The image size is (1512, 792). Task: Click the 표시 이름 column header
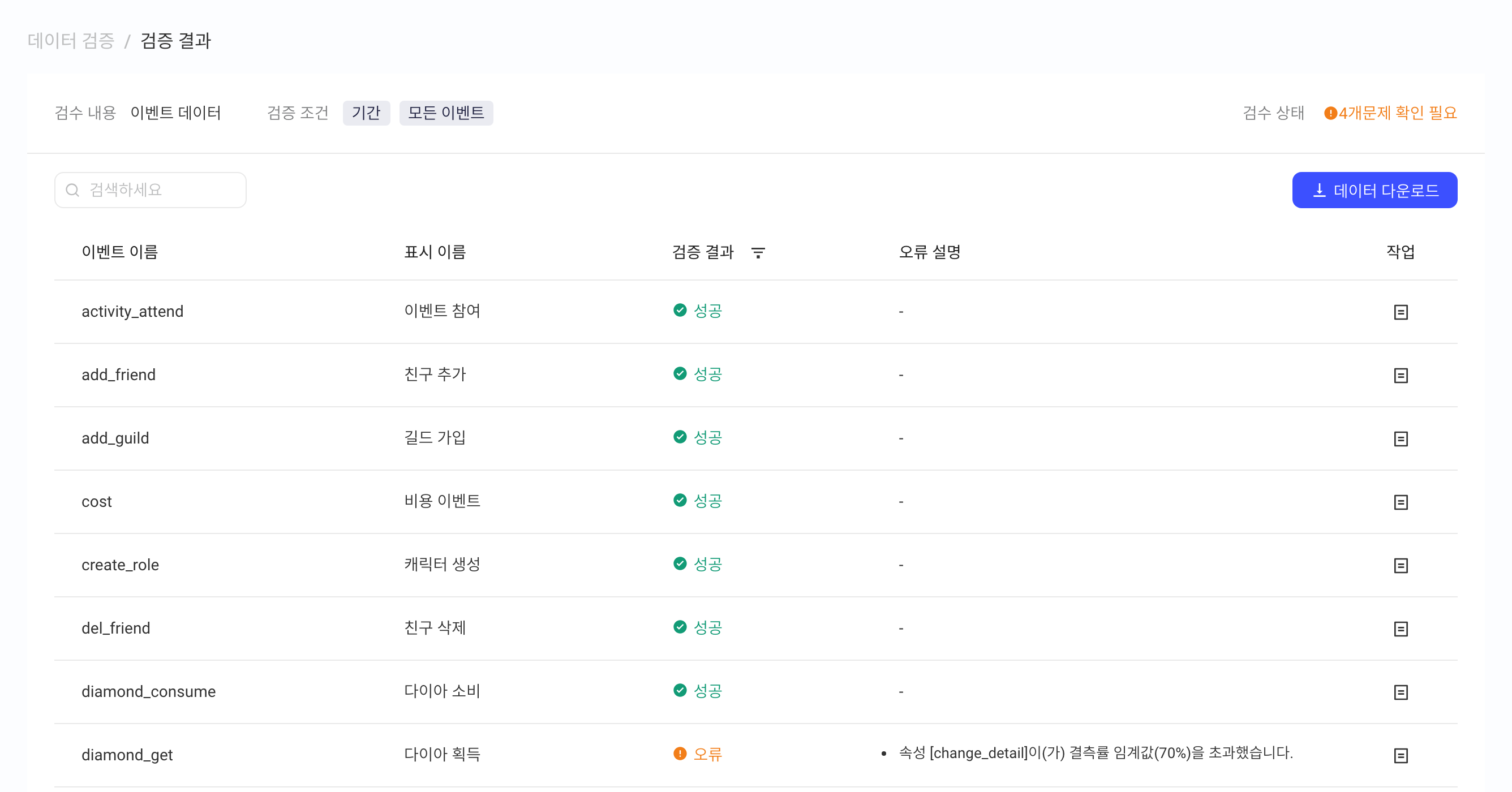click(435, 252)
